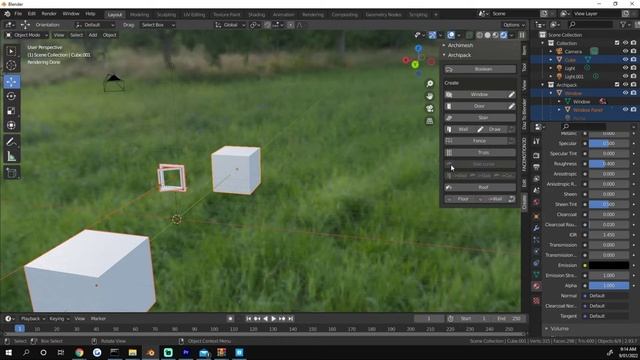Viewport: 640px width, 360px height.
Task: Switch to solid viewport shading mode
Action: tap(488, 35)
